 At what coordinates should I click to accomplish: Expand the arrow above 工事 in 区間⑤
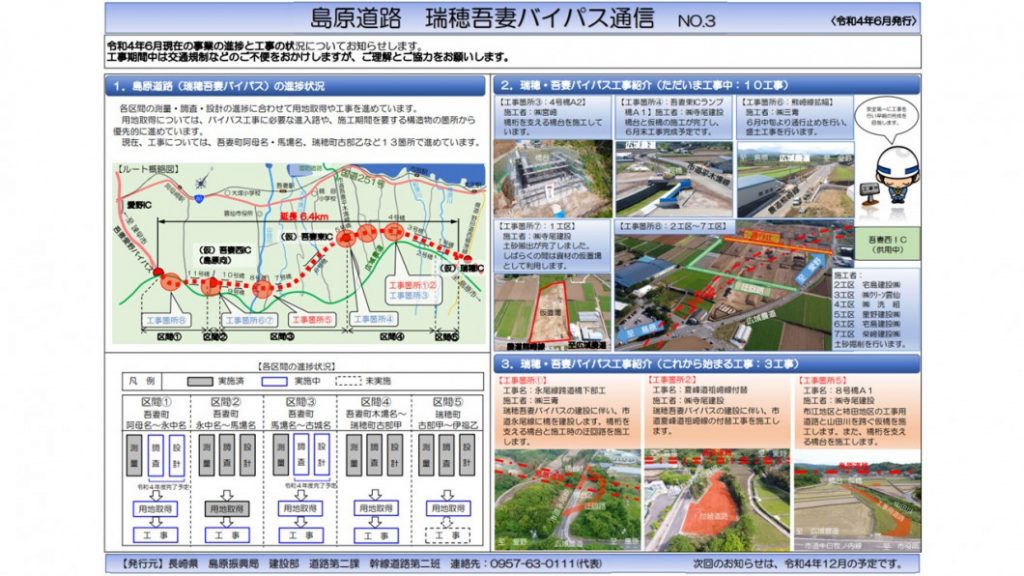tap(445, 522)
